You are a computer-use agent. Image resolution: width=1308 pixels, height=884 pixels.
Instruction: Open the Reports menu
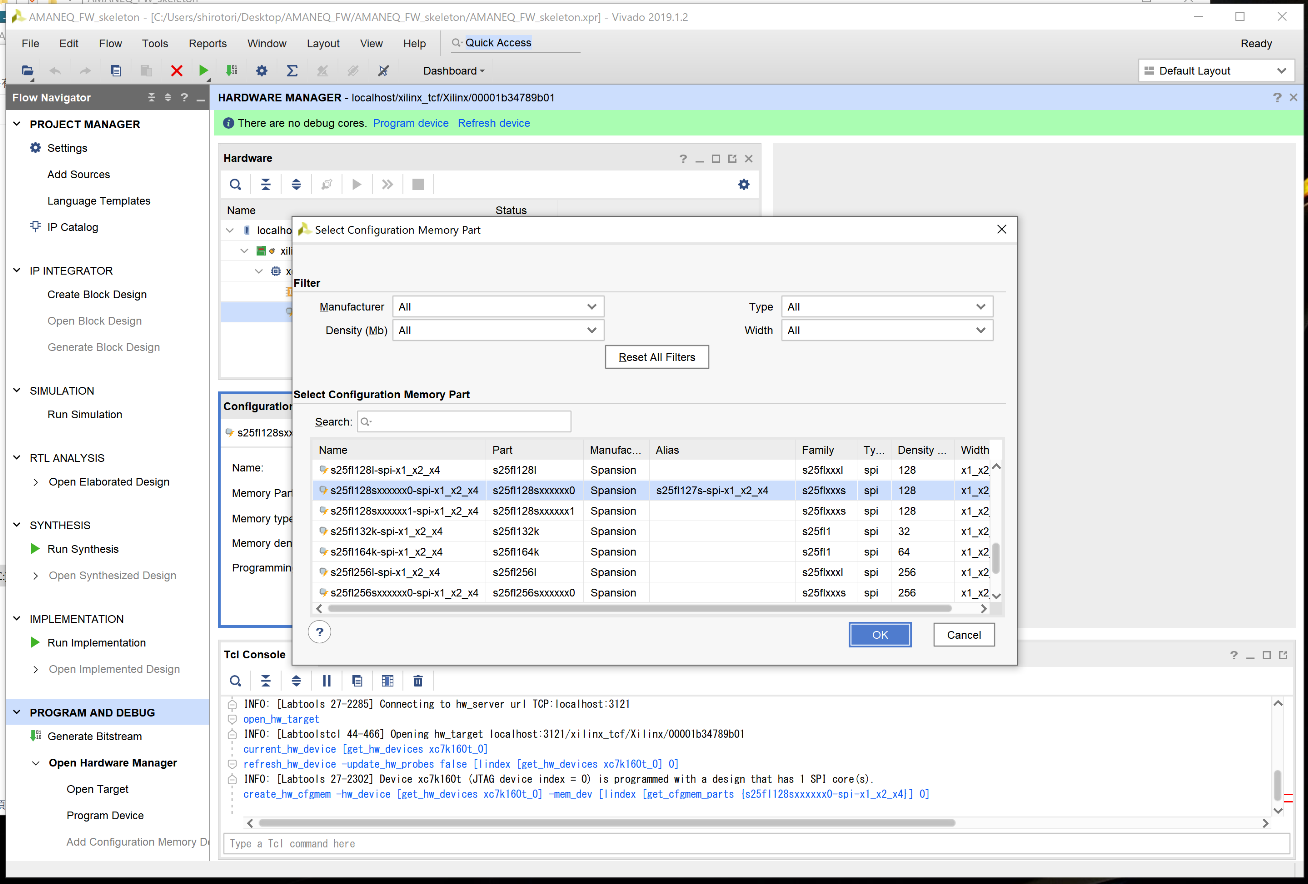pos(208,43)
